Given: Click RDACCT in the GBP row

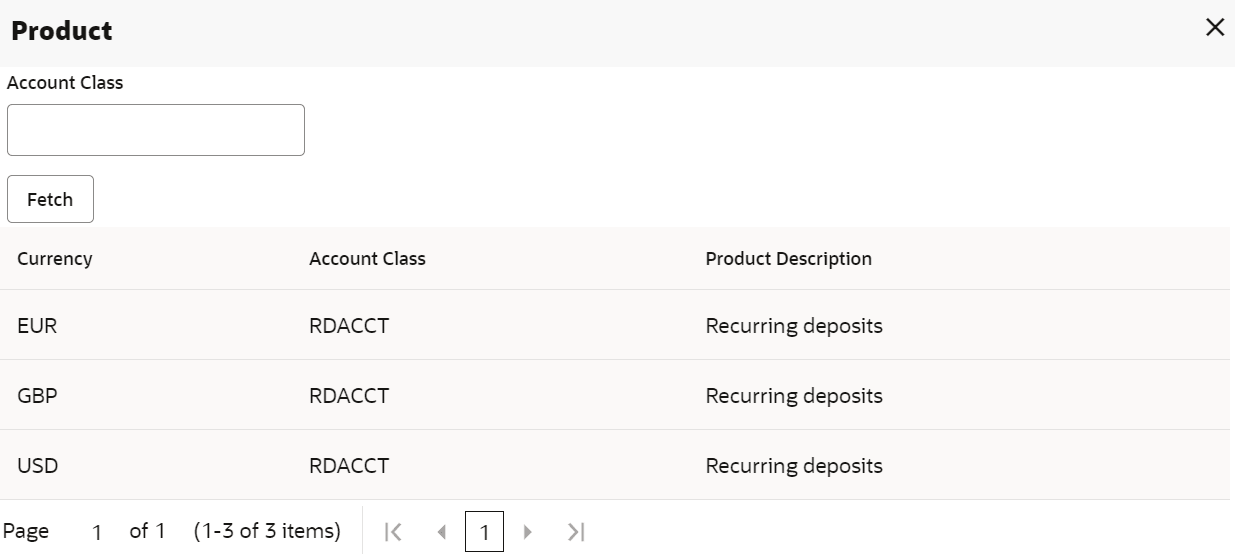Looking at the screenshot, I should coord(349,396).
